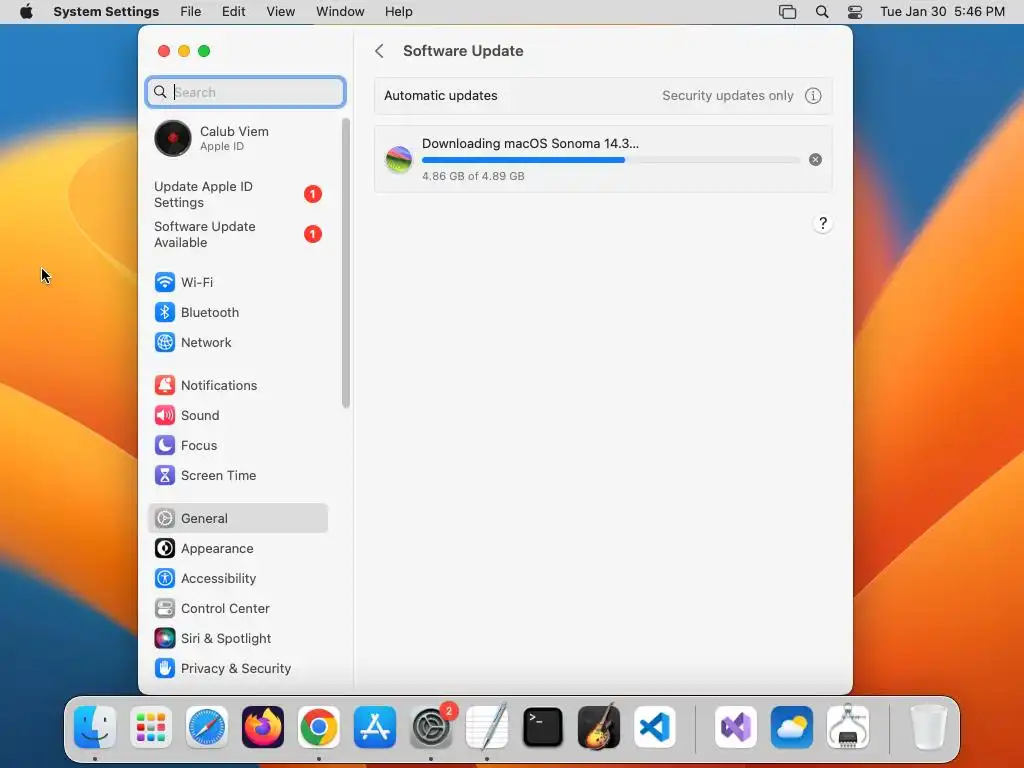The width and height of the screenshot is (1024, 768).
Task: Select Network in the sidebar
Action: tap(238, 342)
